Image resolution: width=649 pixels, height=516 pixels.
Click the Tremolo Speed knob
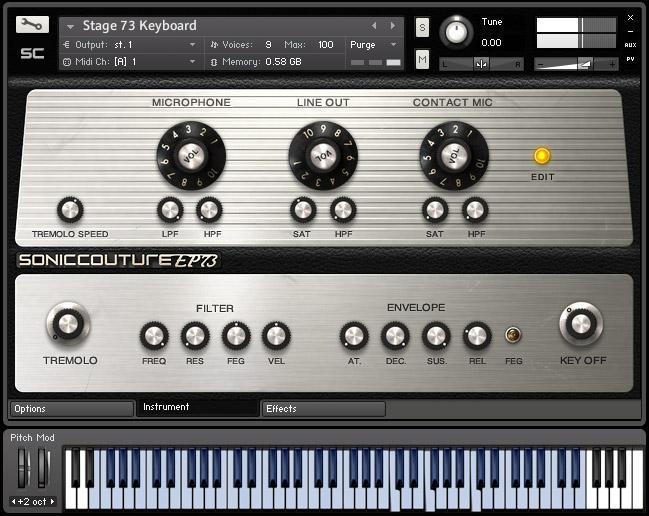coord(70,210)
